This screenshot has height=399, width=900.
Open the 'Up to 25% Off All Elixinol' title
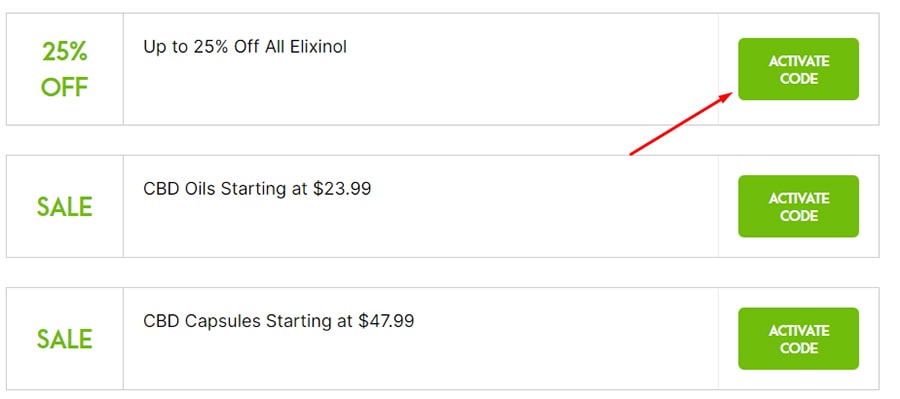[245, 47]
